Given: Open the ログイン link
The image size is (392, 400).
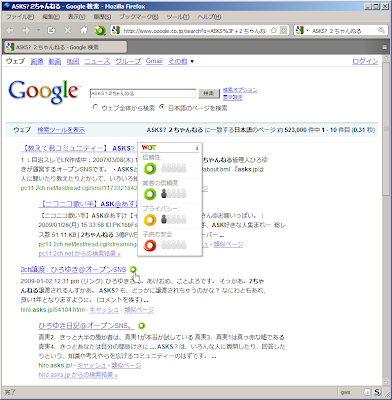Looking at the screenshot, I should pyautogui.click(x=365, y=61).
